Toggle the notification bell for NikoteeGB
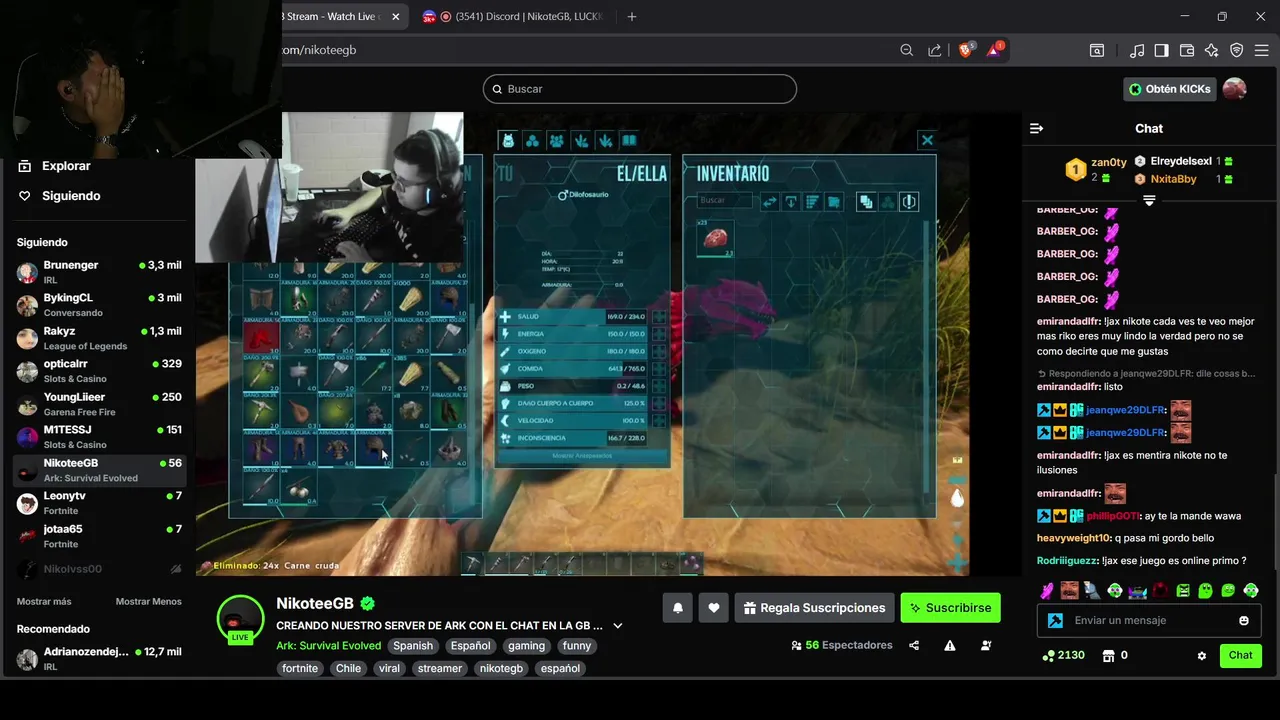The image size is (1280, 720). pyautogui.click(x=678, y=607)
